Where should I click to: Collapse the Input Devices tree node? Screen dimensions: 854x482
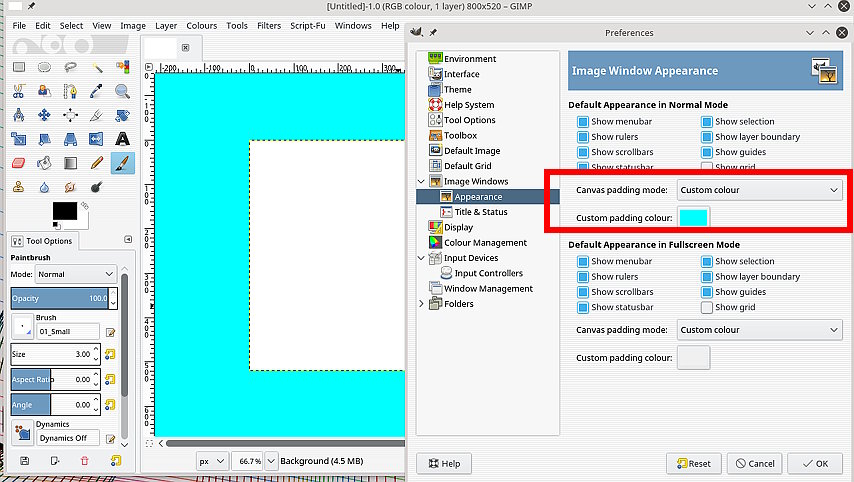coord(422,258)
